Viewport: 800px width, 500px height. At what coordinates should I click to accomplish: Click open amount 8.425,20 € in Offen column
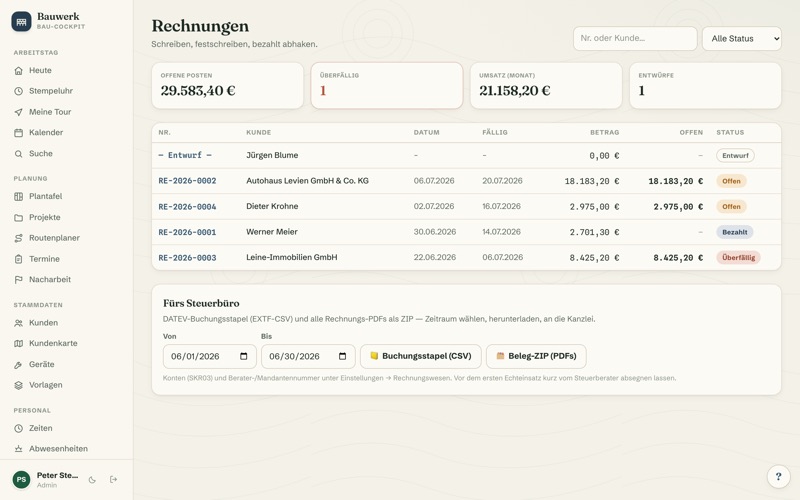click(x=678, y=258)
